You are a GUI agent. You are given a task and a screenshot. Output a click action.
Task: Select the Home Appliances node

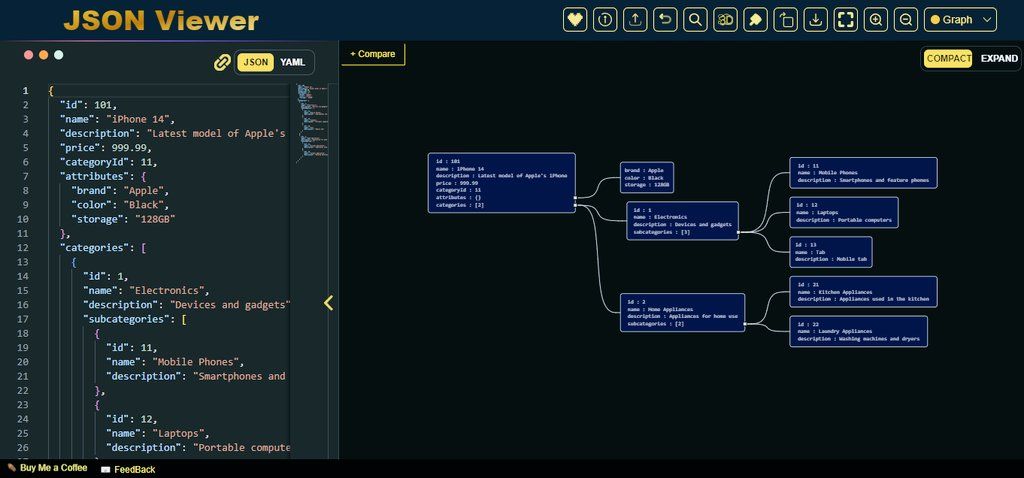point(682,312)
